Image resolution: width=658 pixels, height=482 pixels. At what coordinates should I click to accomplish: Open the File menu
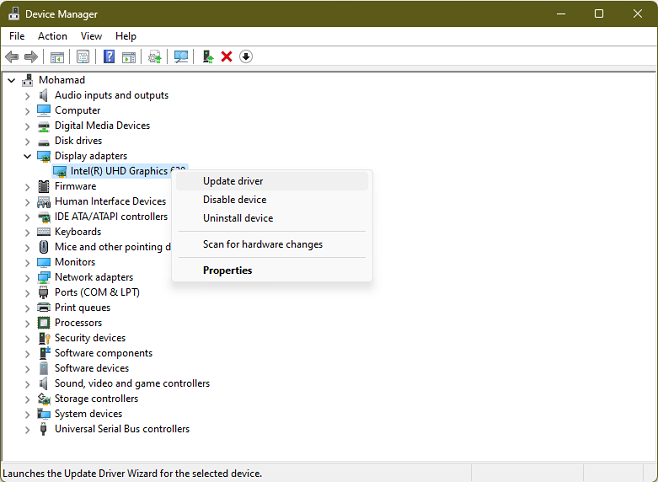click(x=17, y=36)
